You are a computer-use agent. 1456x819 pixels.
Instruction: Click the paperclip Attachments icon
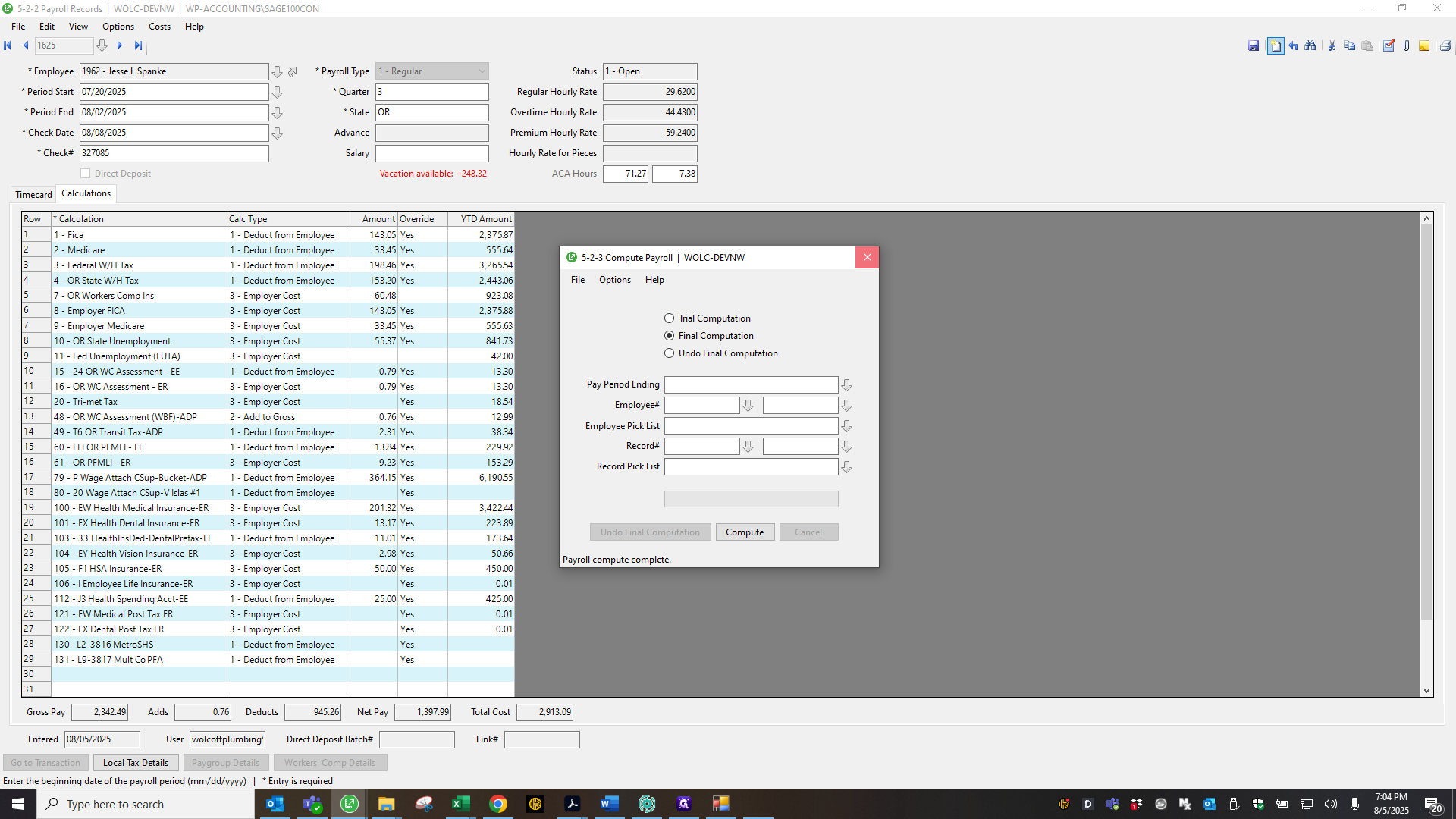coord(1406,45)
